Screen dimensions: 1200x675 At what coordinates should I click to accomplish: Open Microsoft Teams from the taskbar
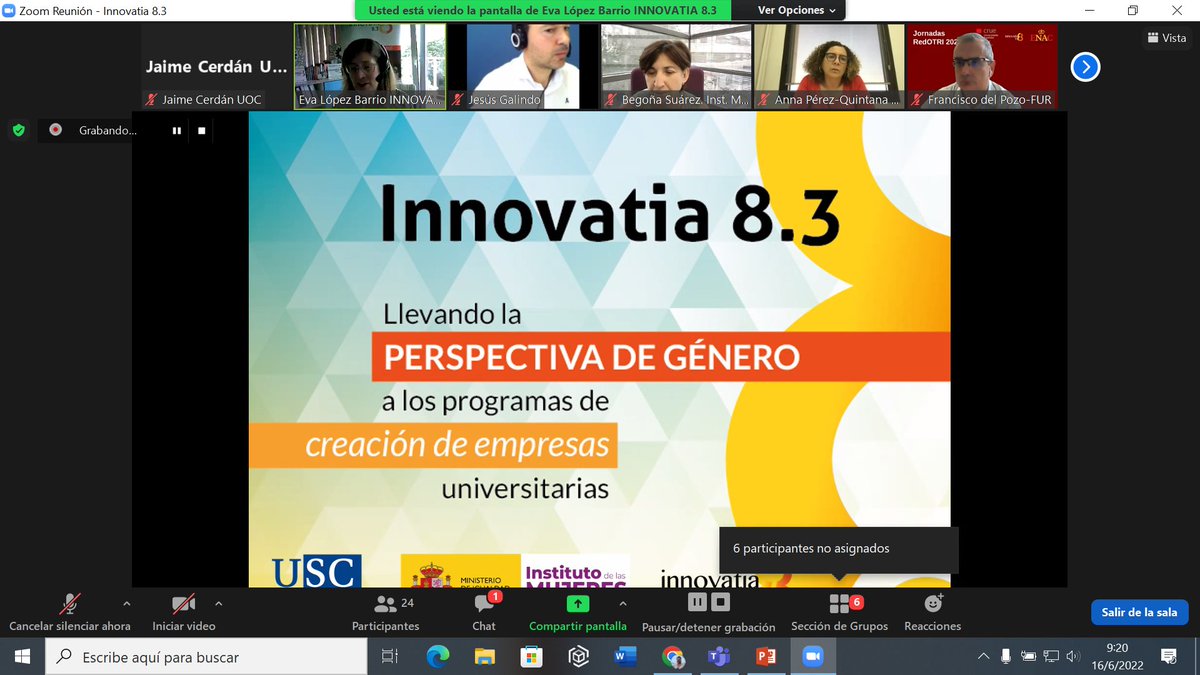click(x=719, y=657)
